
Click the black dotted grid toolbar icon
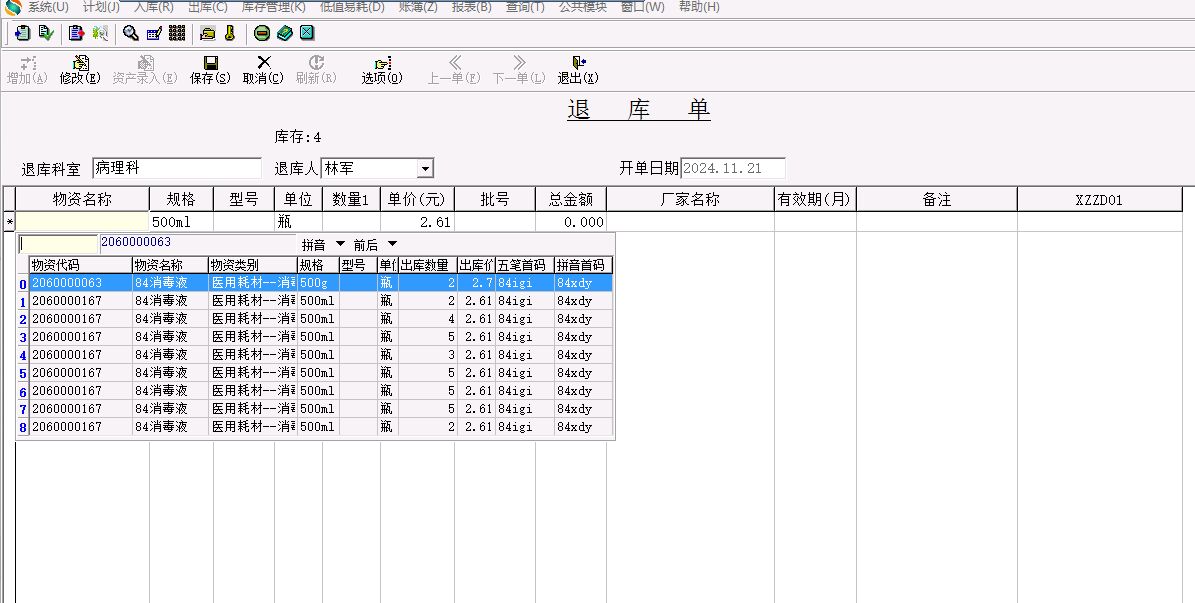click(178, 33)
